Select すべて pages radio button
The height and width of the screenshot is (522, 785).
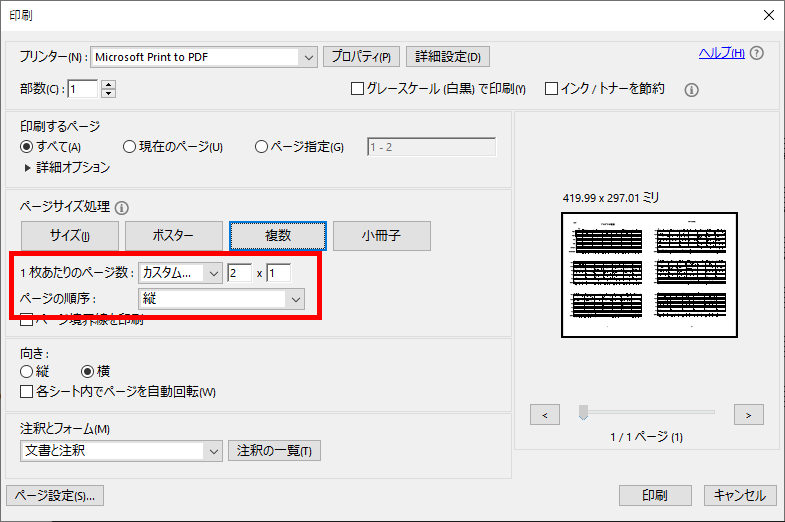27,147
